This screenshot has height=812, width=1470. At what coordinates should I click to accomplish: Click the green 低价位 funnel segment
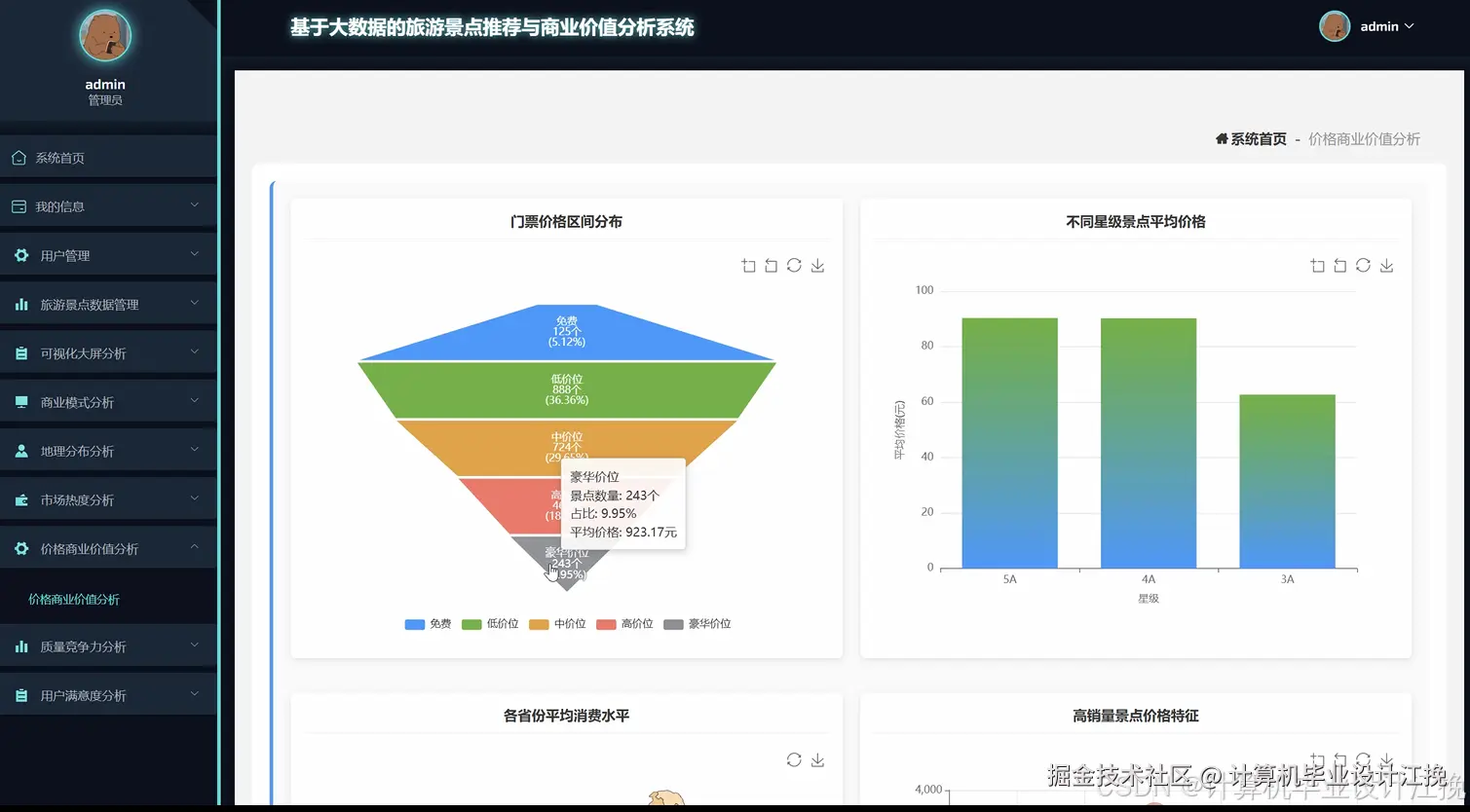[567, 390]
